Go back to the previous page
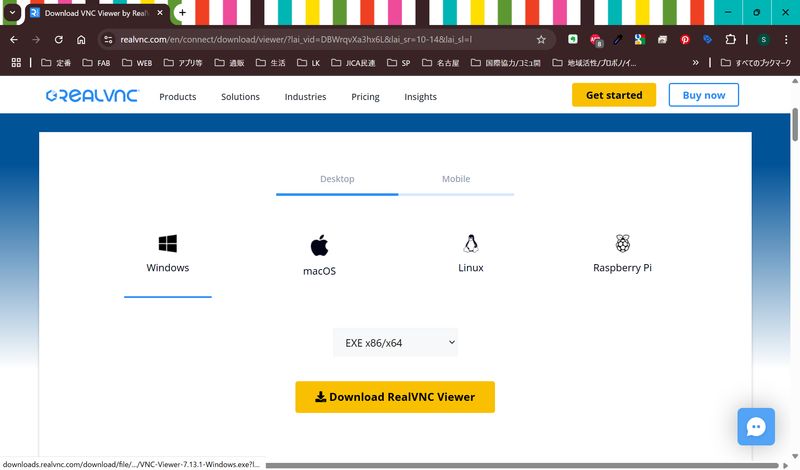The width and height of the screenshot is (800, 470). [14, 39]
